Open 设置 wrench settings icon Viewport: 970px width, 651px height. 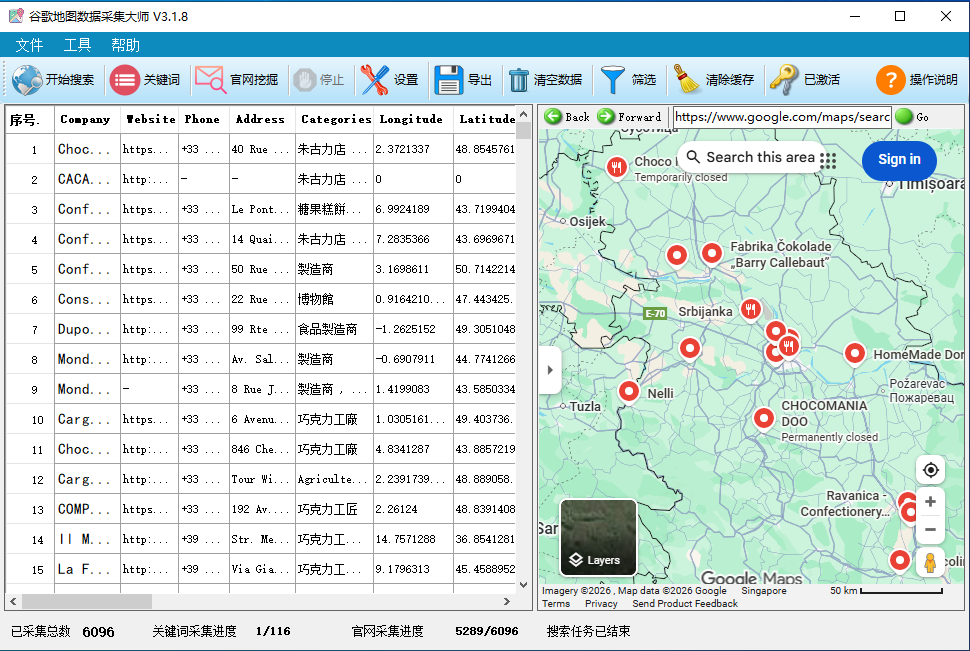click(x=375, y=80)
